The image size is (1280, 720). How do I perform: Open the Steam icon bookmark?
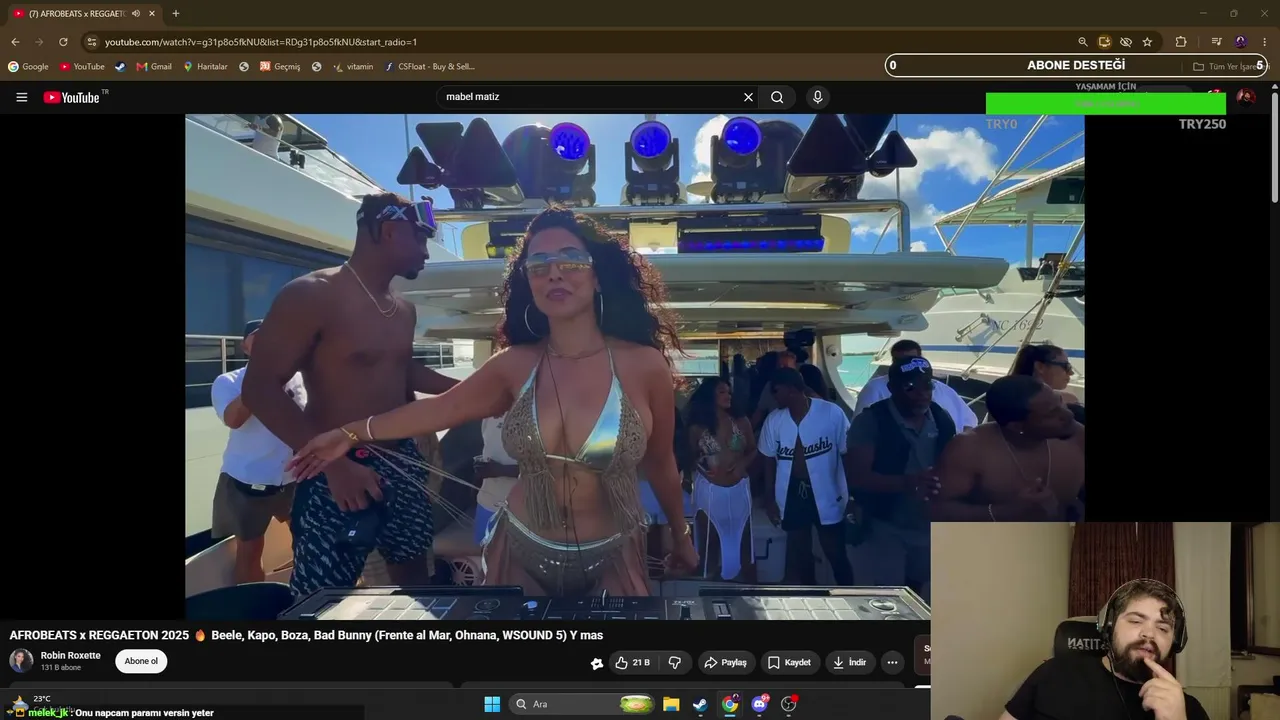click(x=120, y=67)
